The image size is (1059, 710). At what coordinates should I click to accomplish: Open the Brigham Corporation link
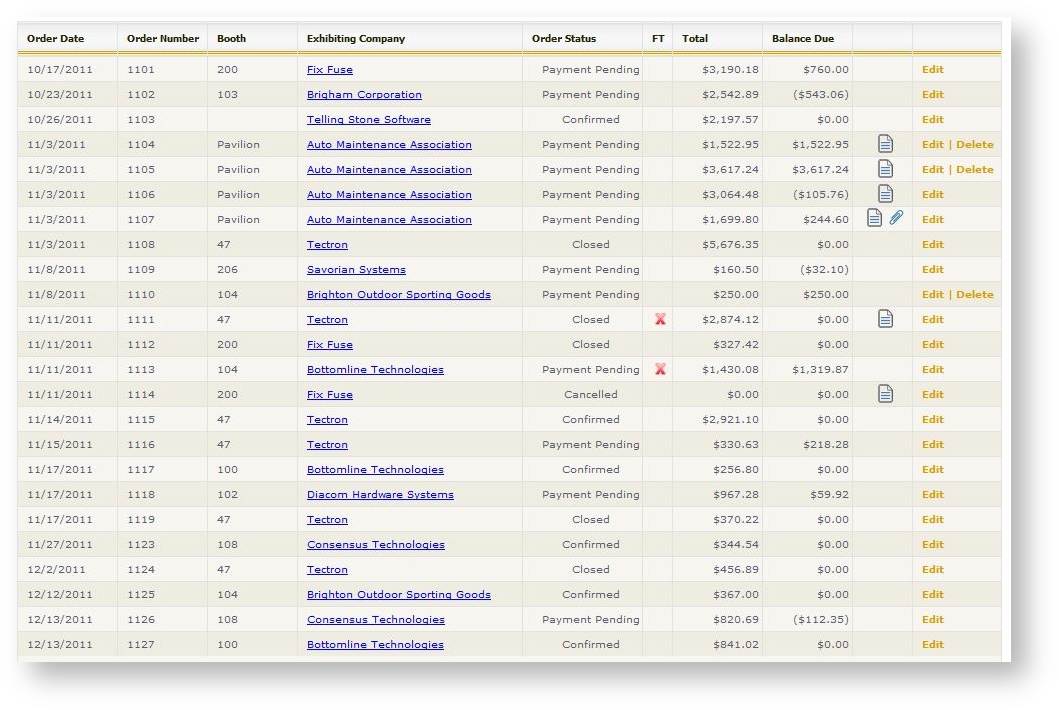(362, 94)
